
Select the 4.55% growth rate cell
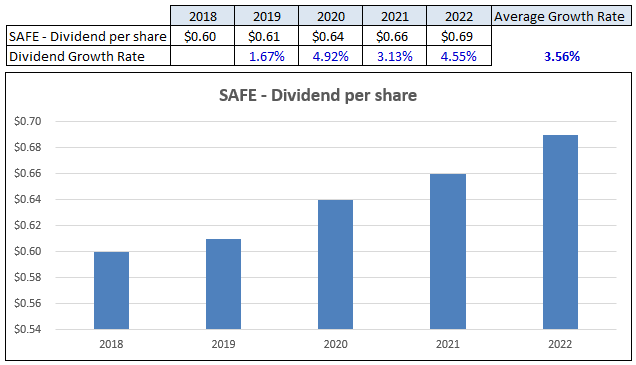point(459,56)
